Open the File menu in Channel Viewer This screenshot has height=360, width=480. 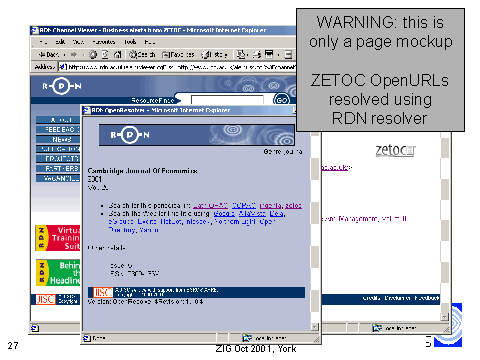43,42
